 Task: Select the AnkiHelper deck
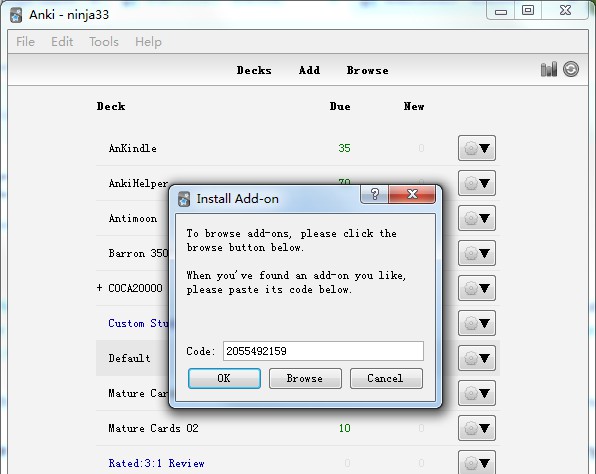tap(138, 183)
